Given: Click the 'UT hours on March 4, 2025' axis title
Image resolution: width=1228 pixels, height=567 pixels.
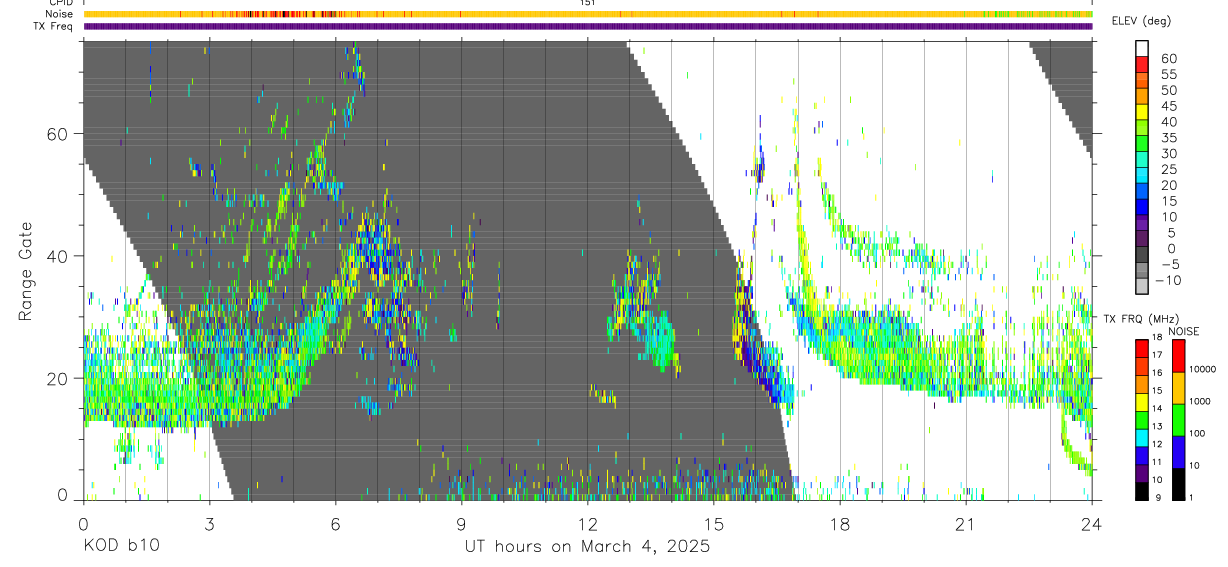Looking at the screenshot, I should click(587, 547).
